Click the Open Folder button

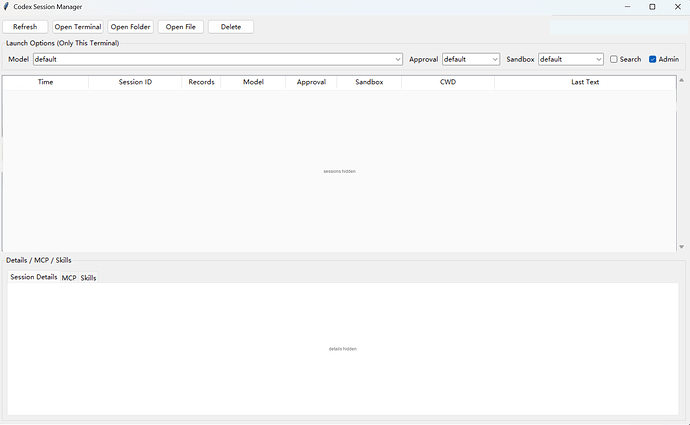point(130,27)
